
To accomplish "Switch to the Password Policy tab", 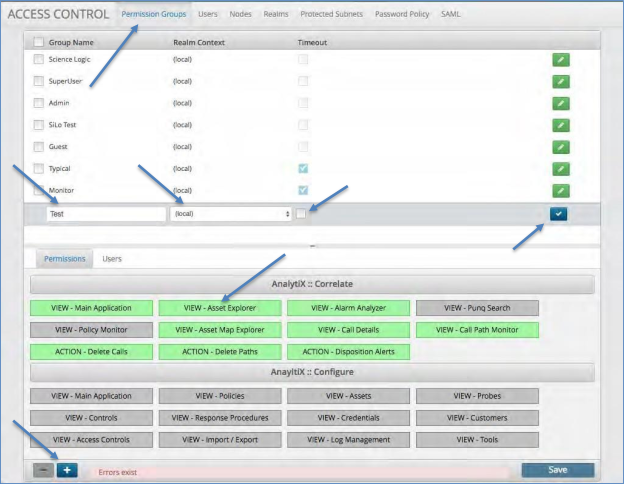I will click(403, 15).
